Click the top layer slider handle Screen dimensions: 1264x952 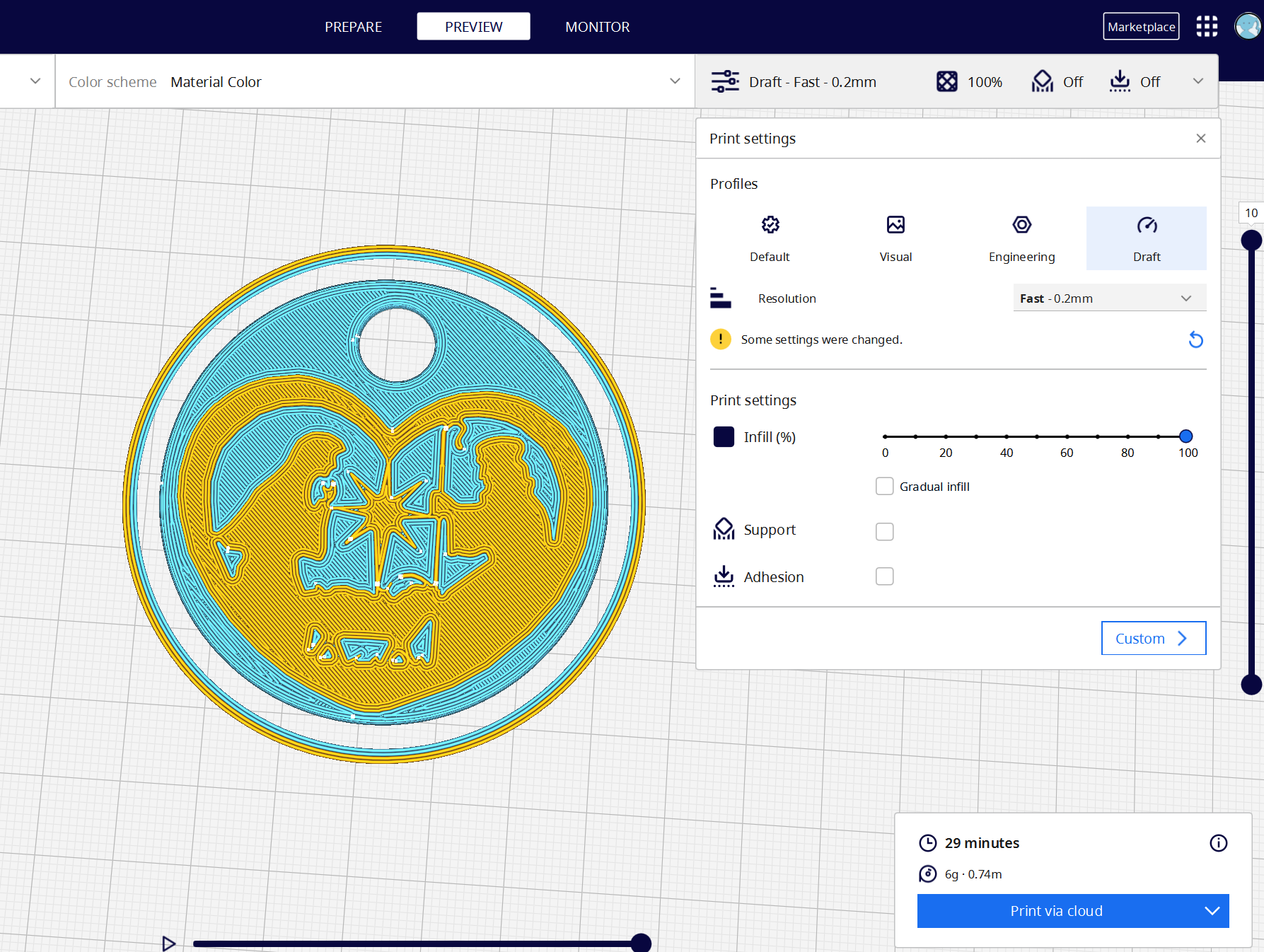tap(1251, 240)
